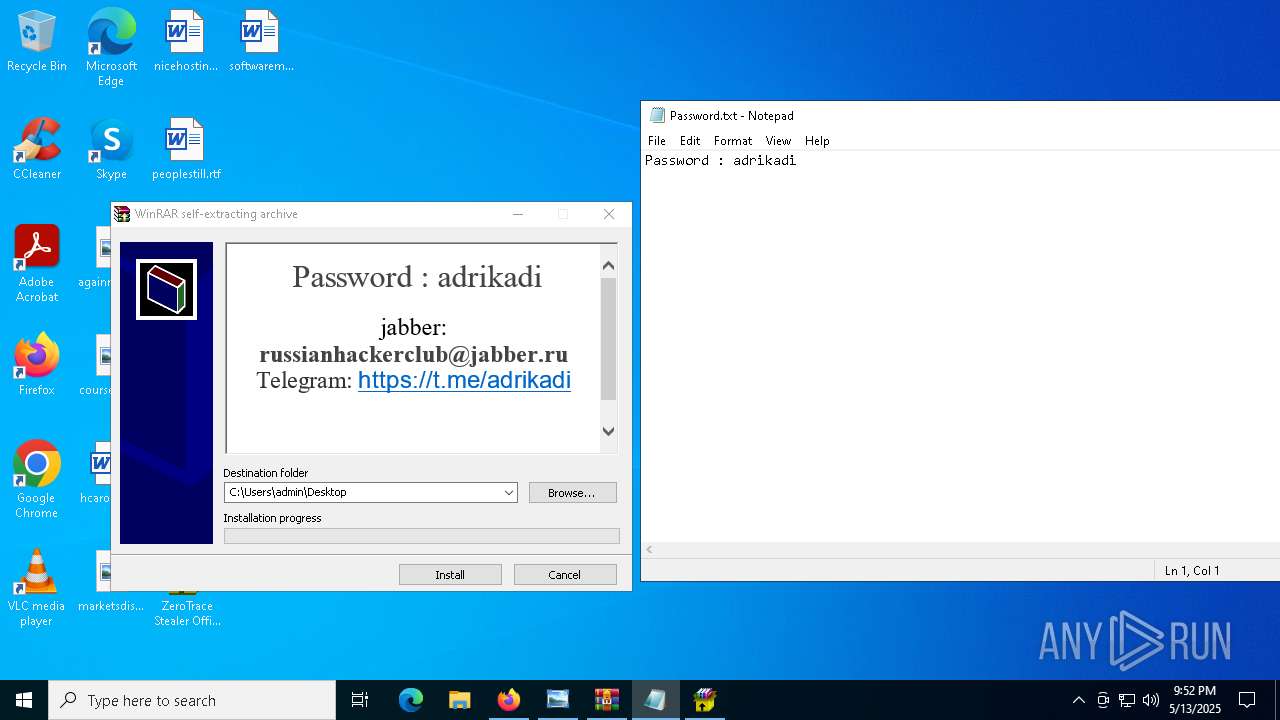Click the Installation progress bar
Screen dimensions: 1280x720
click(x=421, y=536)
